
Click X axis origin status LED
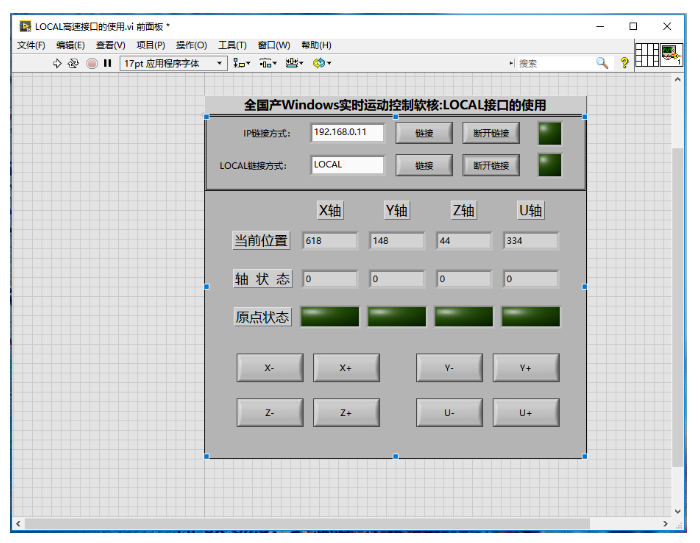330,317
